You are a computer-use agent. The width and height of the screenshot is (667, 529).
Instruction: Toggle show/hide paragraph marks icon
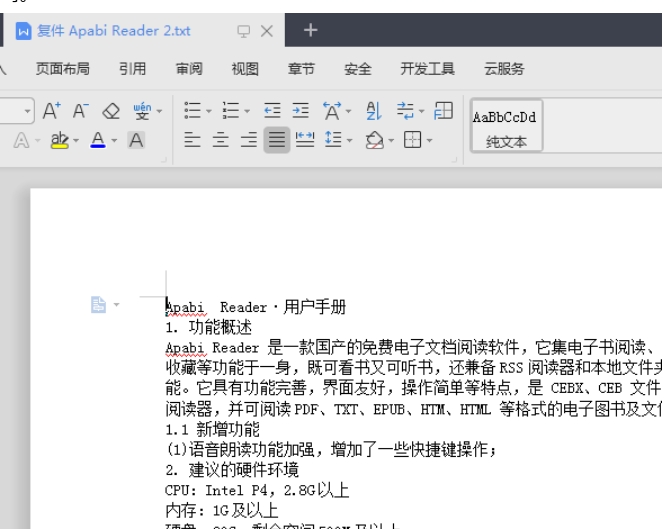[x=405, y=111]
